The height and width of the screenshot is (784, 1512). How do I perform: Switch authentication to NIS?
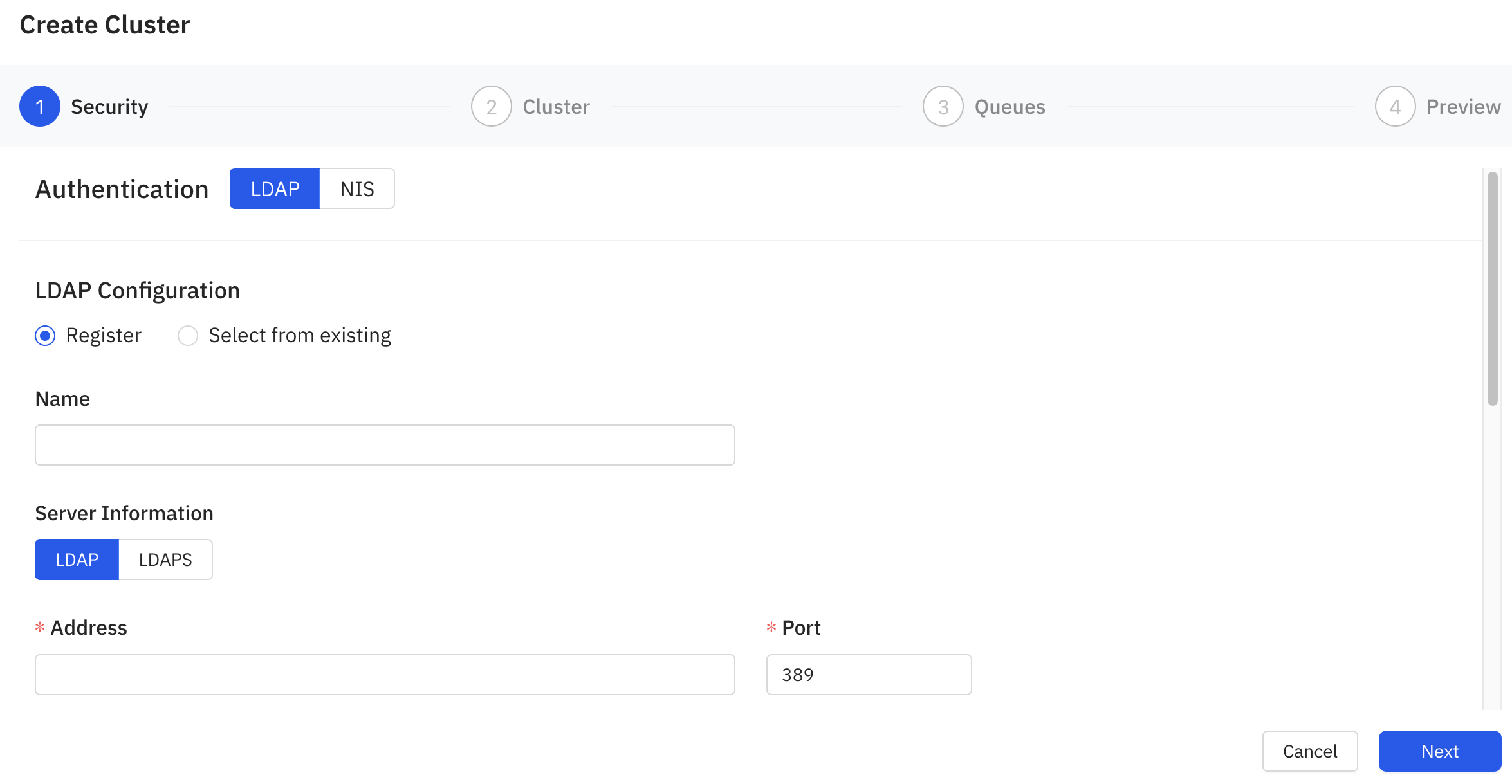357,189
